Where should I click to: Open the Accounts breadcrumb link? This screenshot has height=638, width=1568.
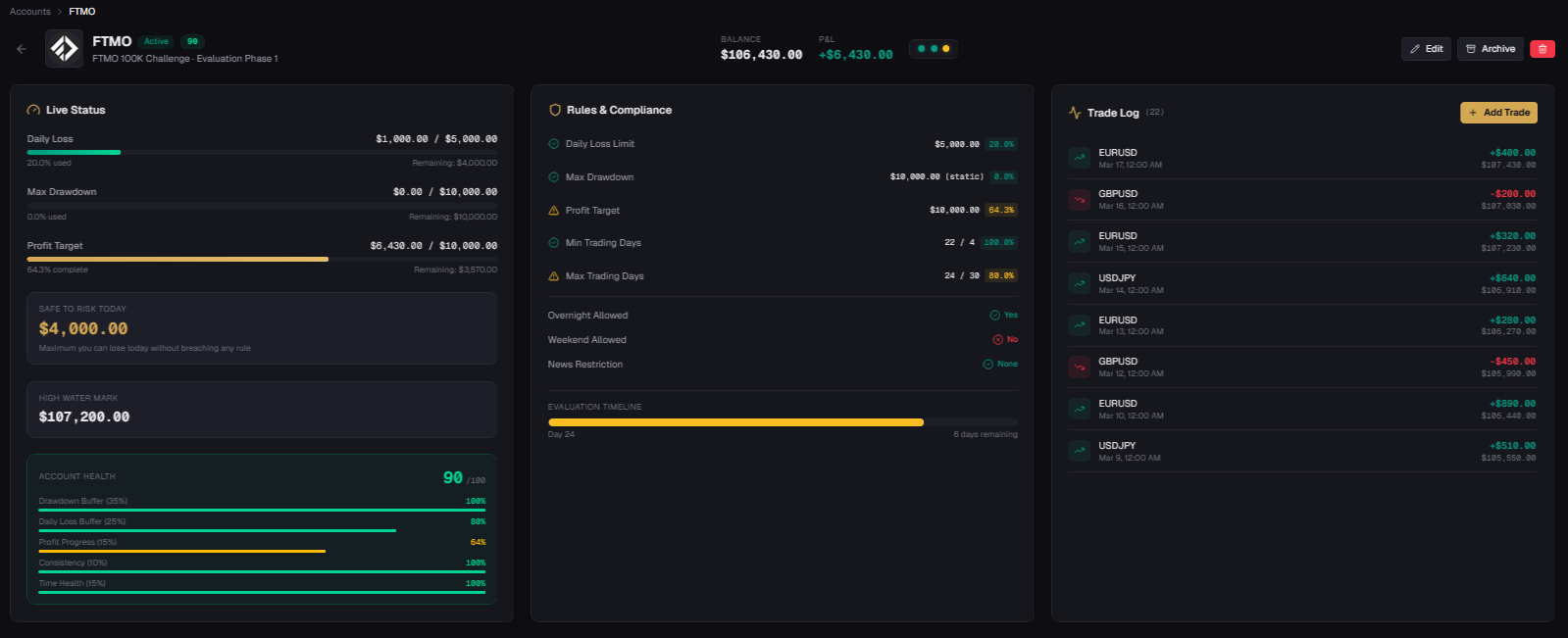30,12
